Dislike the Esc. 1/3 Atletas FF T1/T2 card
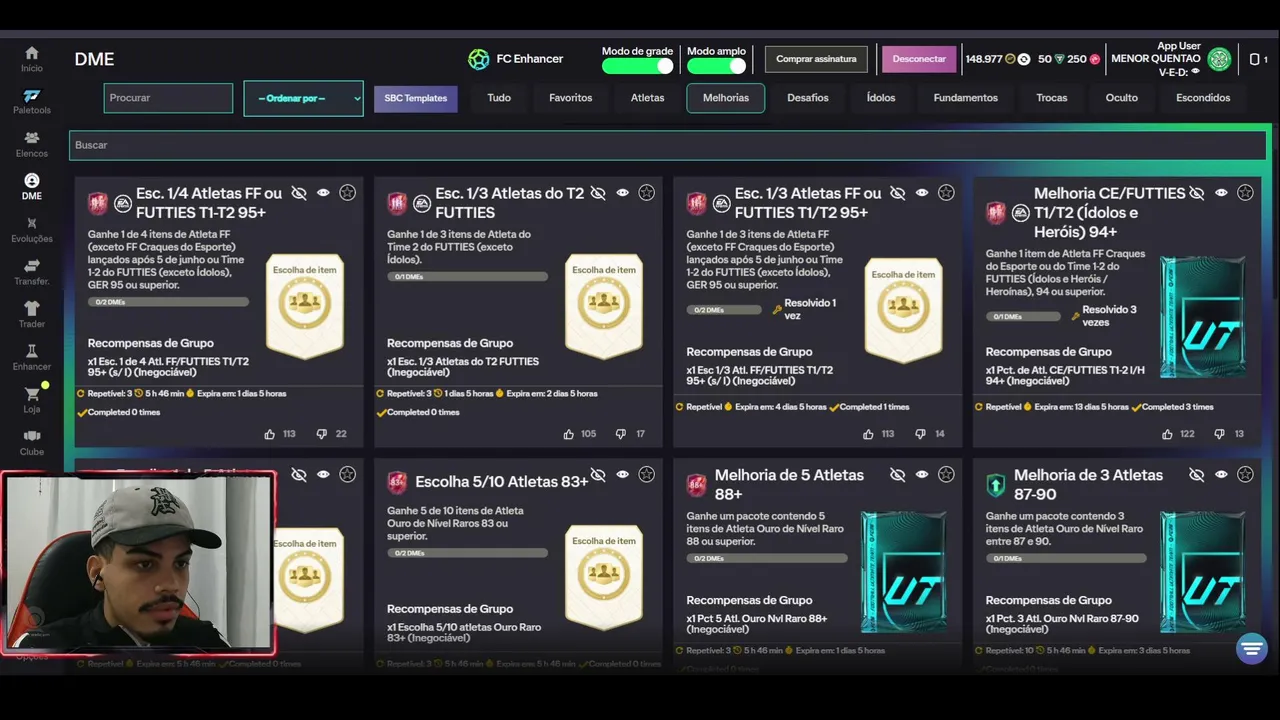 coord(920,434)
